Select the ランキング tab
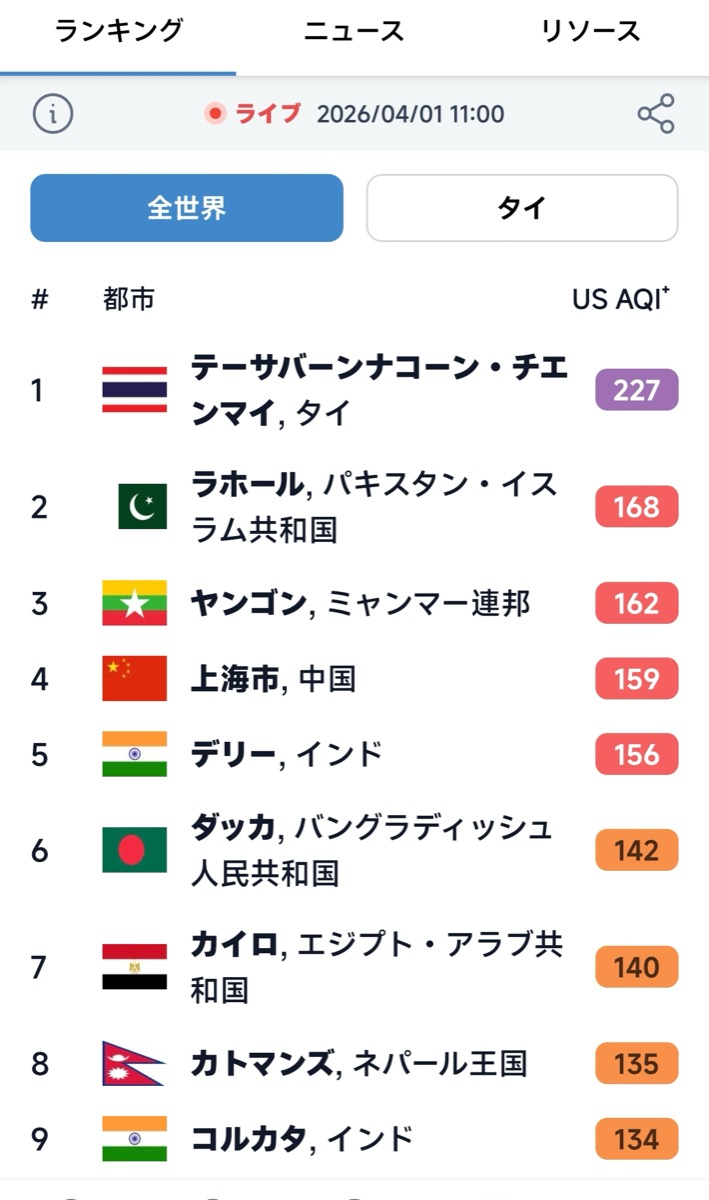The image size is (709, 1200). (118, 31)
